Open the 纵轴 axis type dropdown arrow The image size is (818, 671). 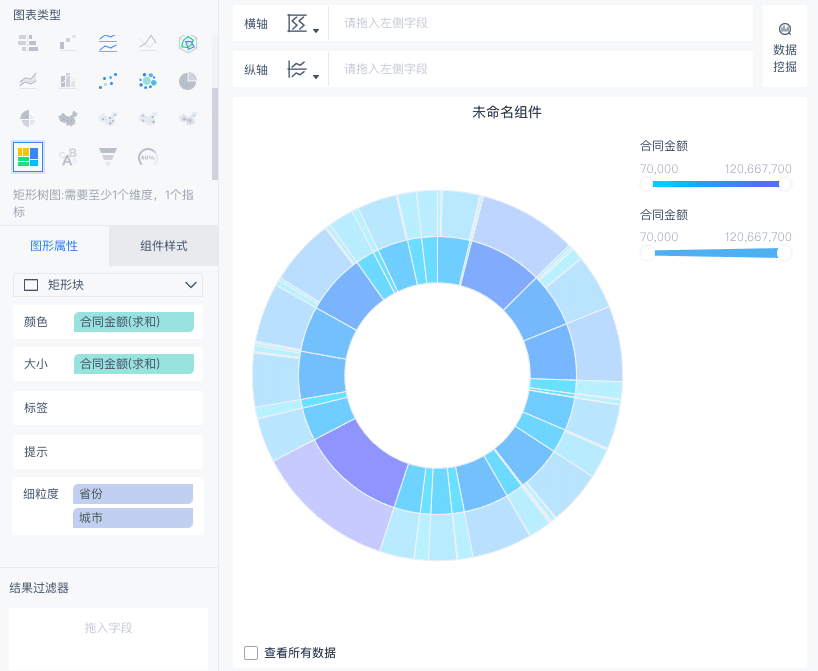coord(316,77)
